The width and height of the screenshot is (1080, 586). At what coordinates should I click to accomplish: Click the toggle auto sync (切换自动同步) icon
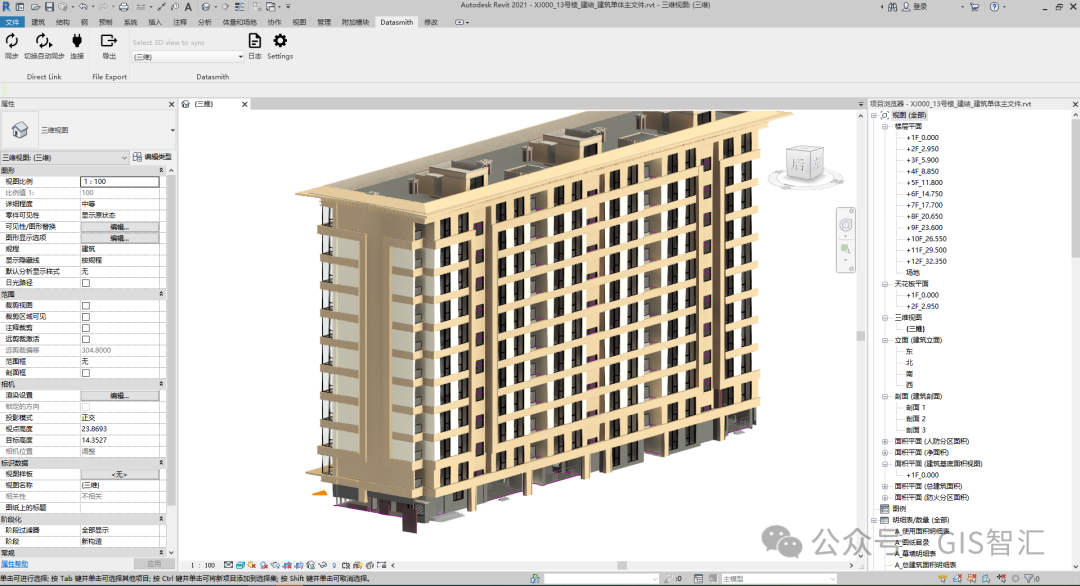tap(44, 42)
